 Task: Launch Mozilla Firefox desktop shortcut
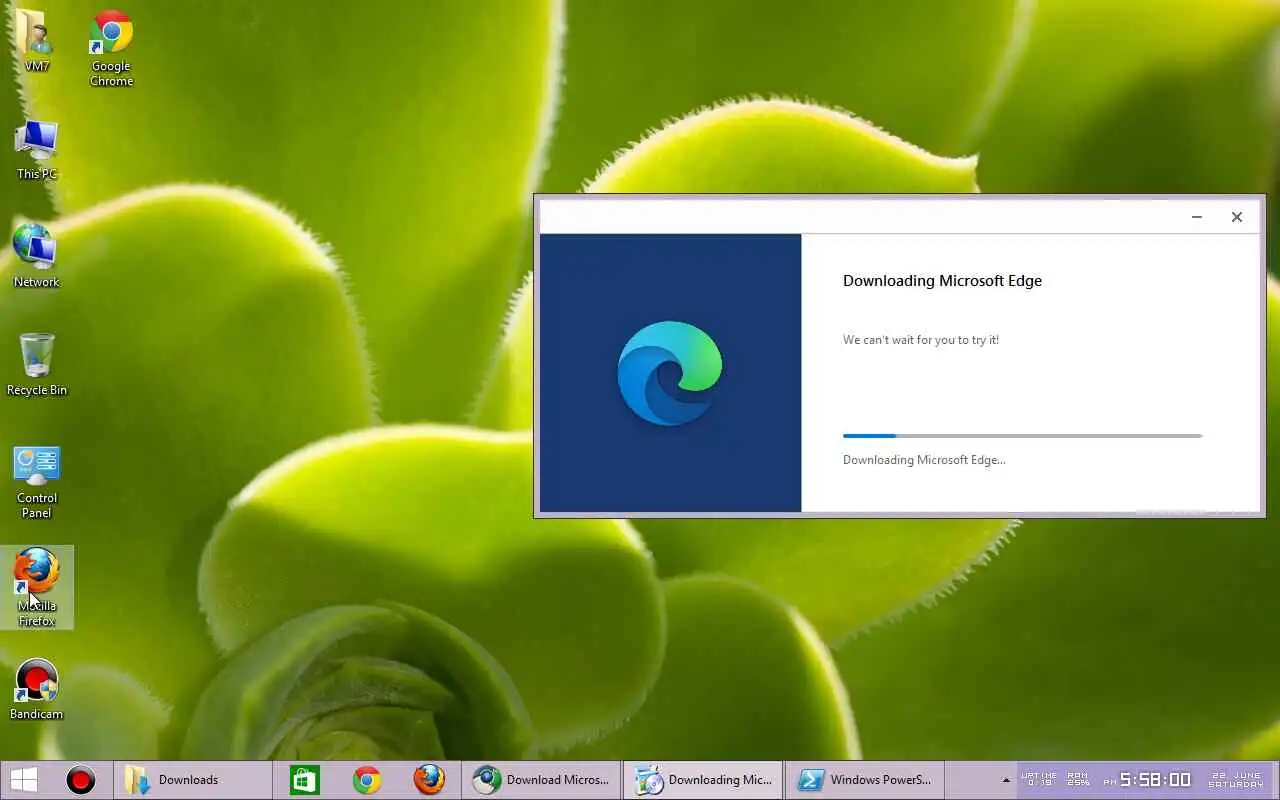click(36, 588)
